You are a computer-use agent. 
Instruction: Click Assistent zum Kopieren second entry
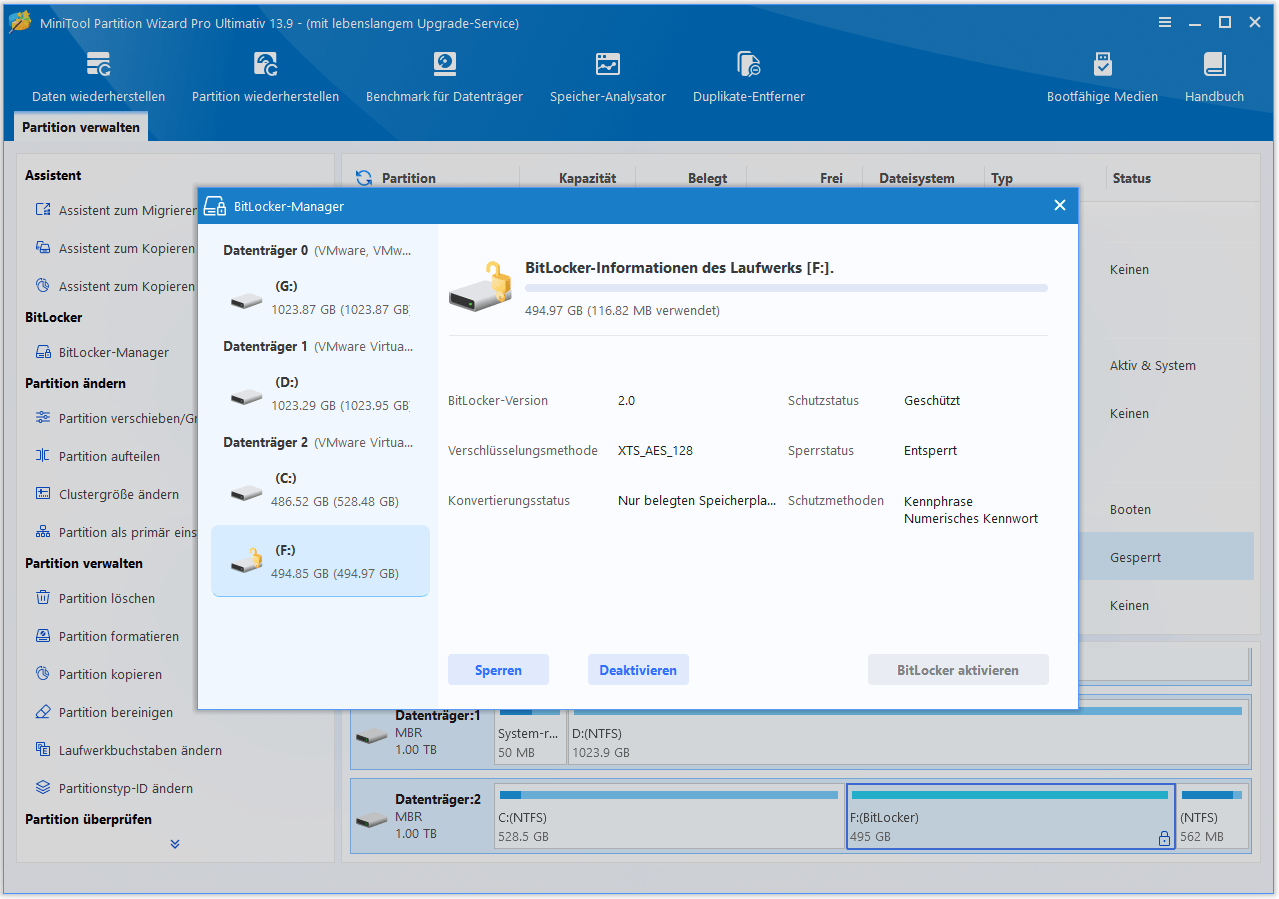(x=115, y=286)
